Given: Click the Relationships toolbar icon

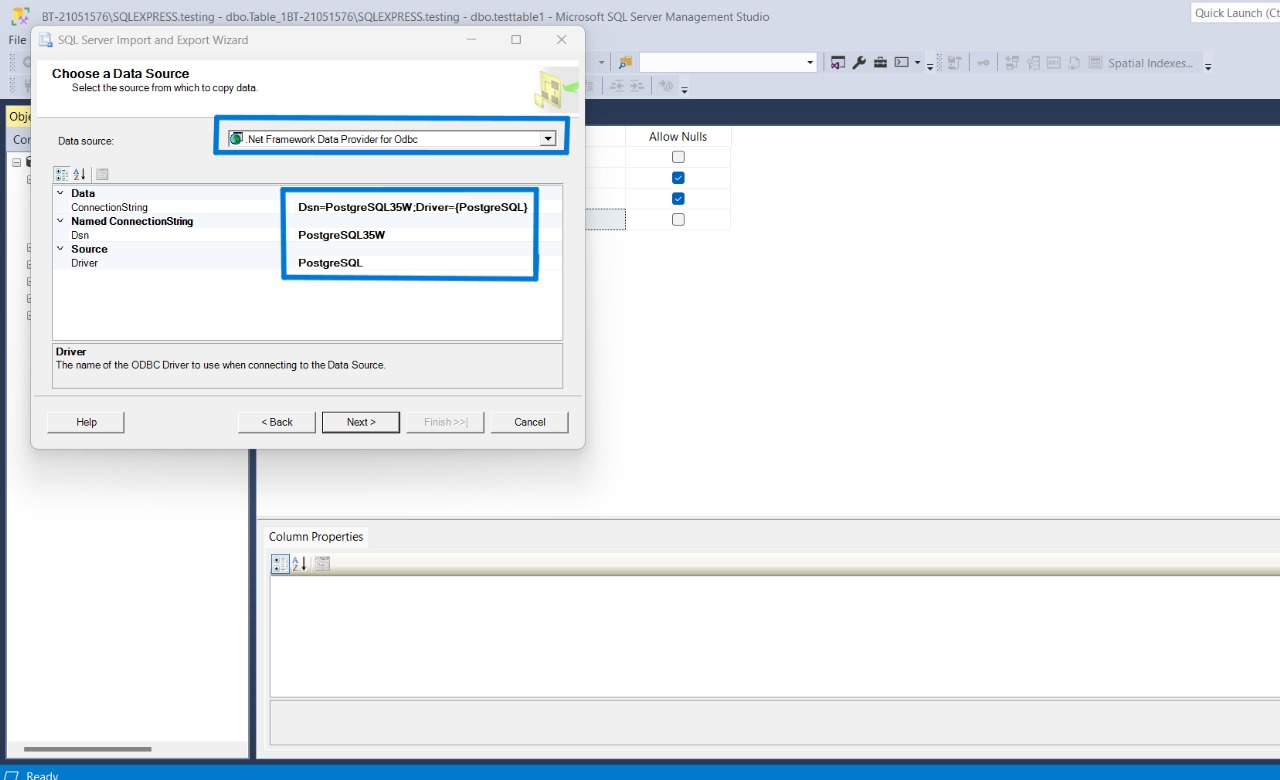Looking at the screenshot, I should tap(1012, 63).
